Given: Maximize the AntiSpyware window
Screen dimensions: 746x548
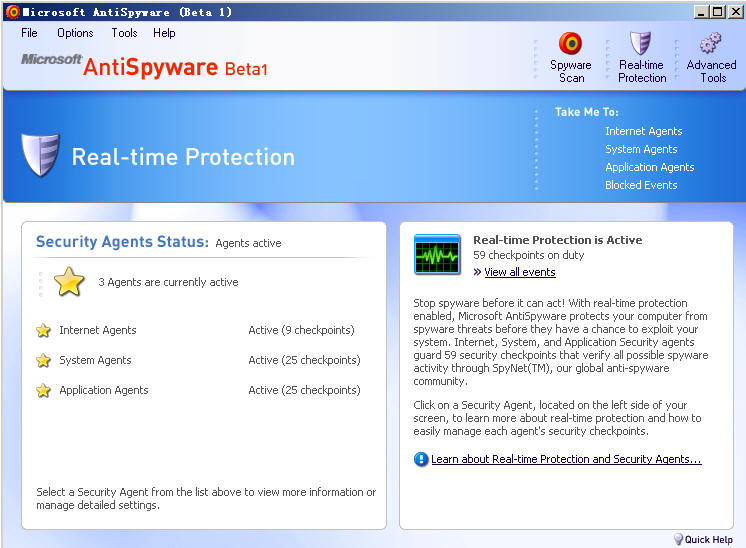Looking at the screenshot, I should (718, 12).
